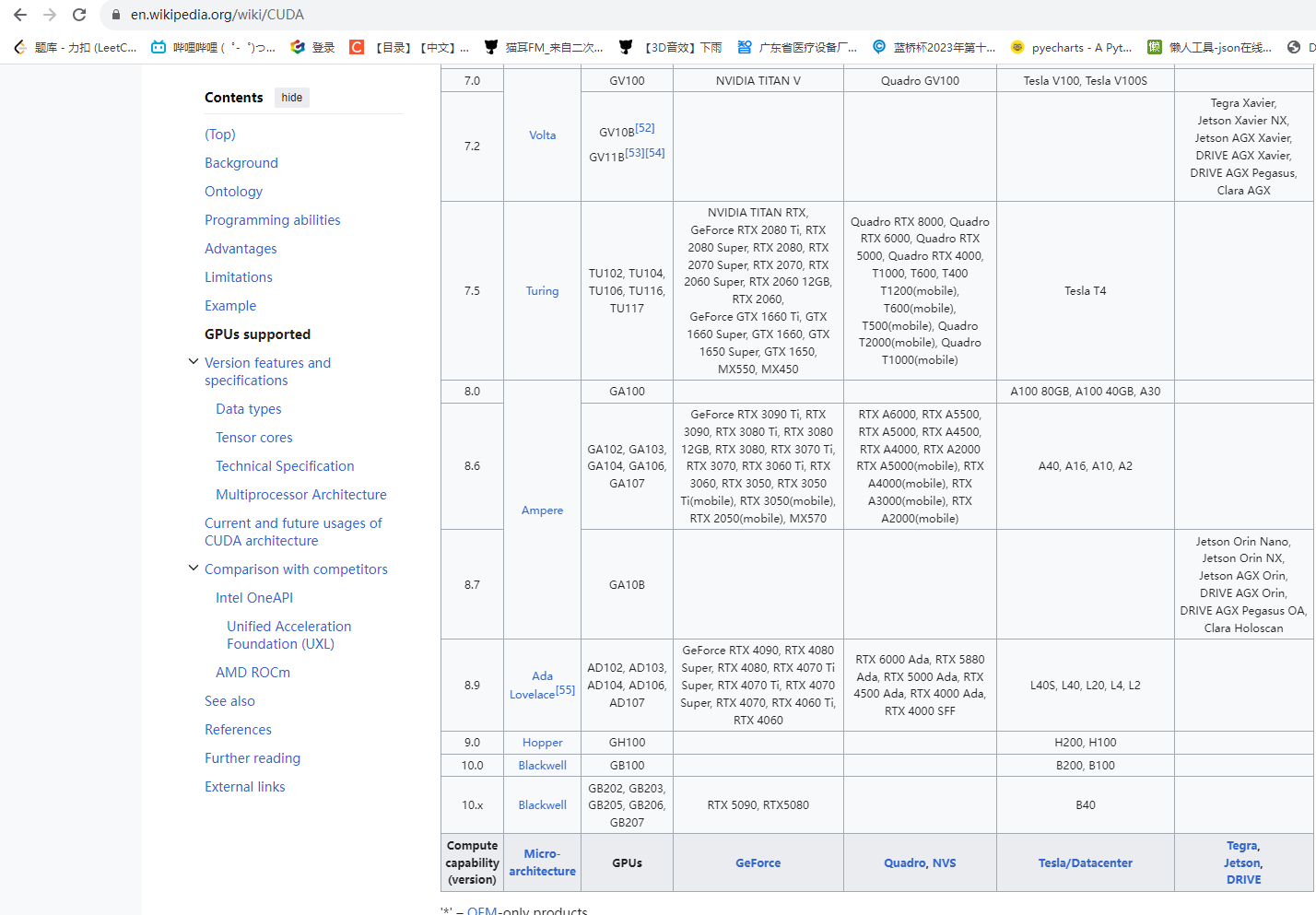The image size is (1316, 915).
Task: Go to Programming abilities section
Action: coord(273,220)
